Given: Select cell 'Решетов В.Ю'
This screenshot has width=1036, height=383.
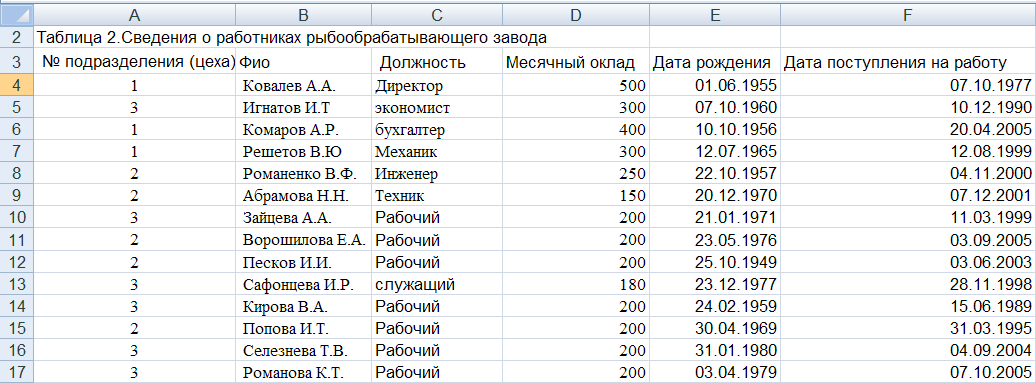Looking at the screenshot, I should pyautogui.click(x=303, y=151).
